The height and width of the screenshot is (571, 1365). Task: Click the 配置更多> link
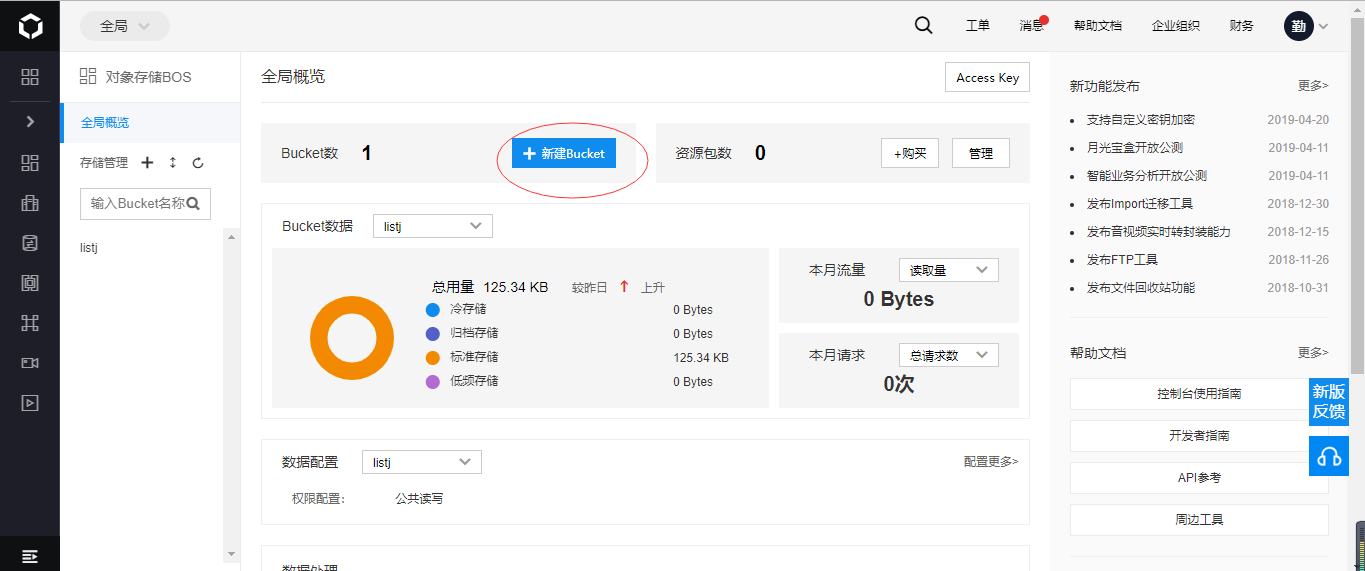point(991,461)
